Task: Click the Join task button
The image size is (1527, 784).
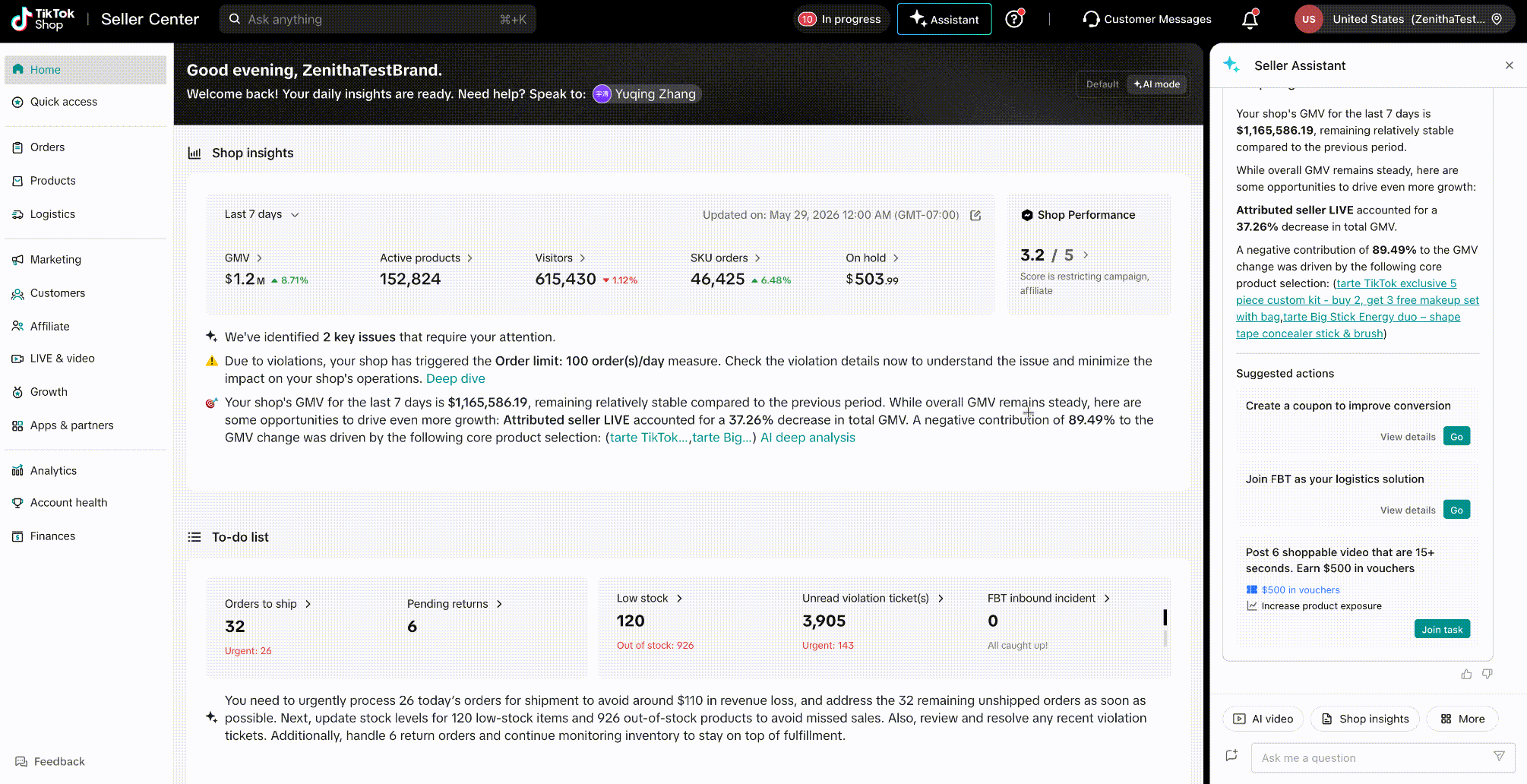Action: click(x=1442, y=629)
